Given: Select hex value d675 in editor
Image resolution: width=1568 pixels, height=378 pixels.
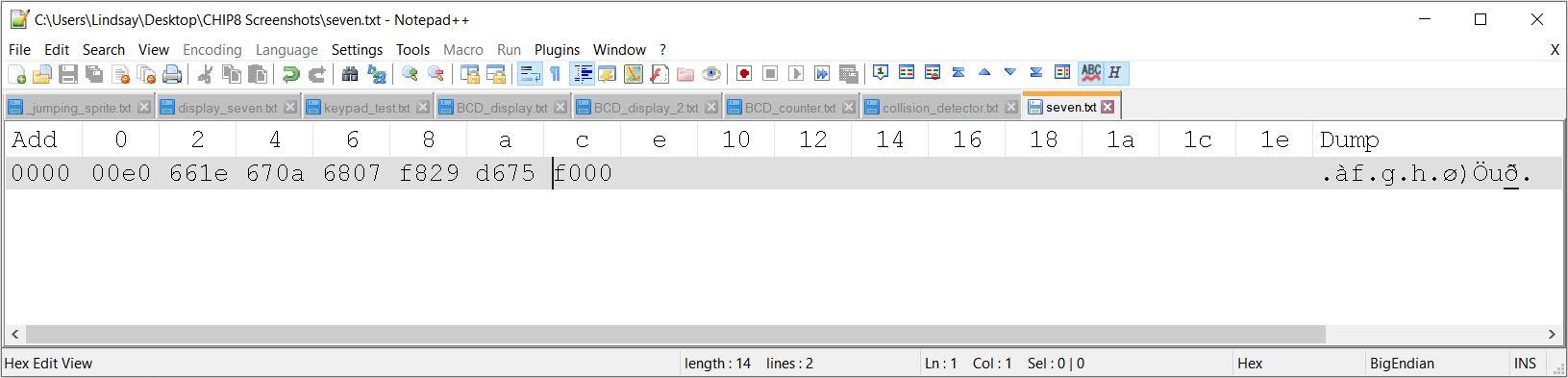Looking at the screenshot, I should point(506,173).
